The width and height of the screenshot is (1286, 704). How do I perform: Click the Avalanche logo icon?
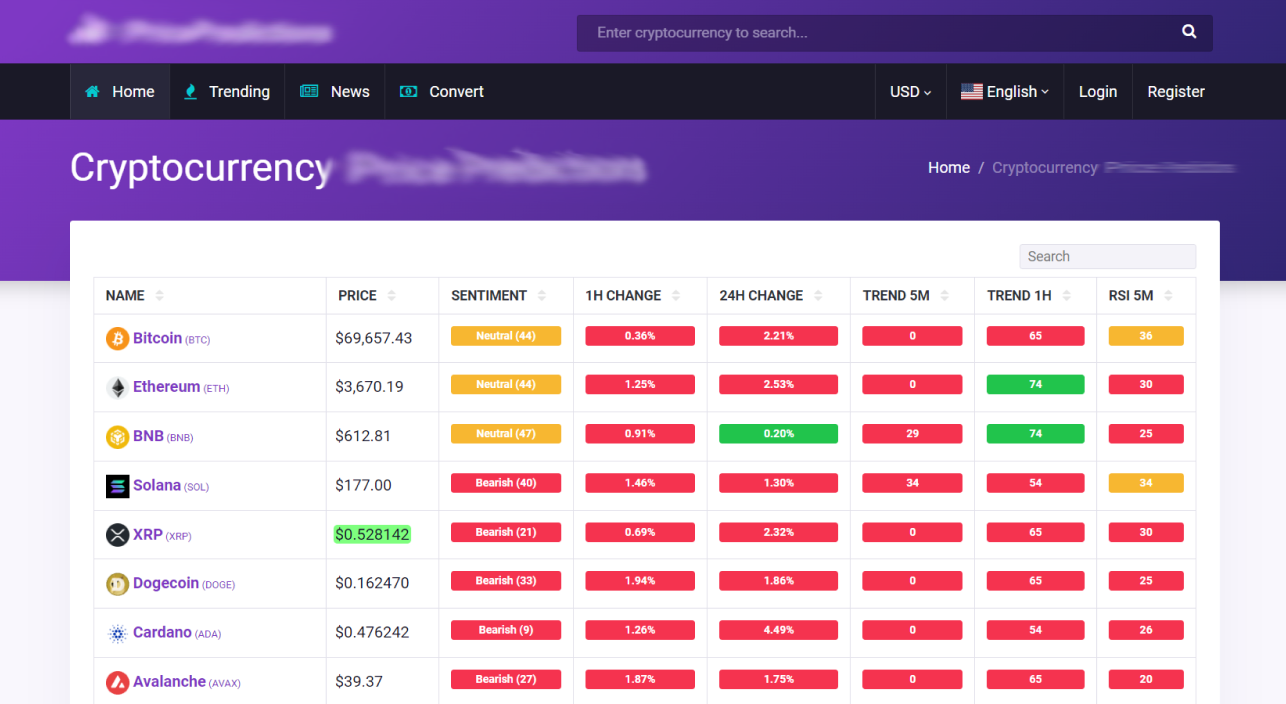pyautogui.click(x=118, y=682)
